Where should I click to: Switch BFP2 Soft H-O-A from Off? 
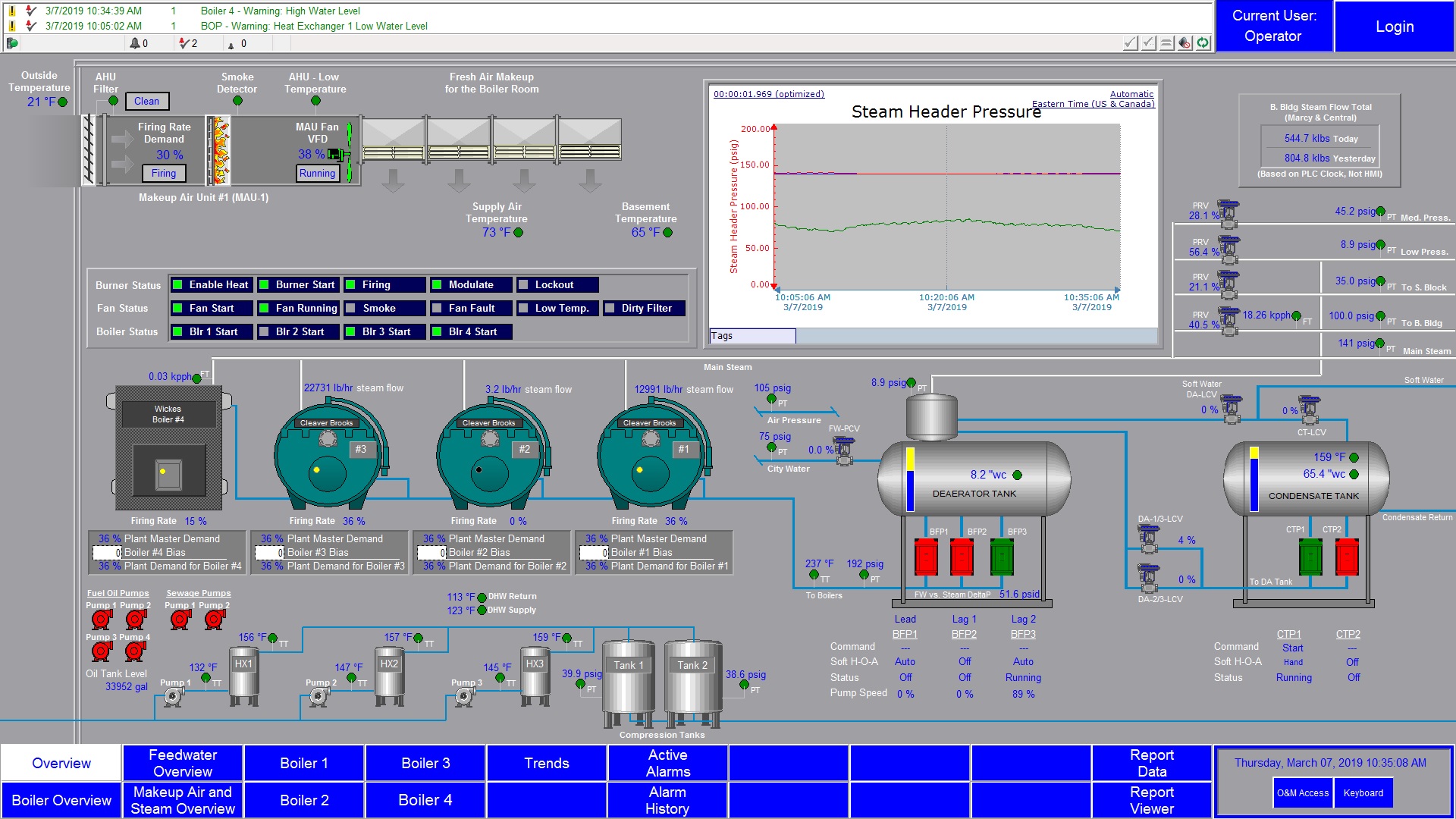pos(963,661)
